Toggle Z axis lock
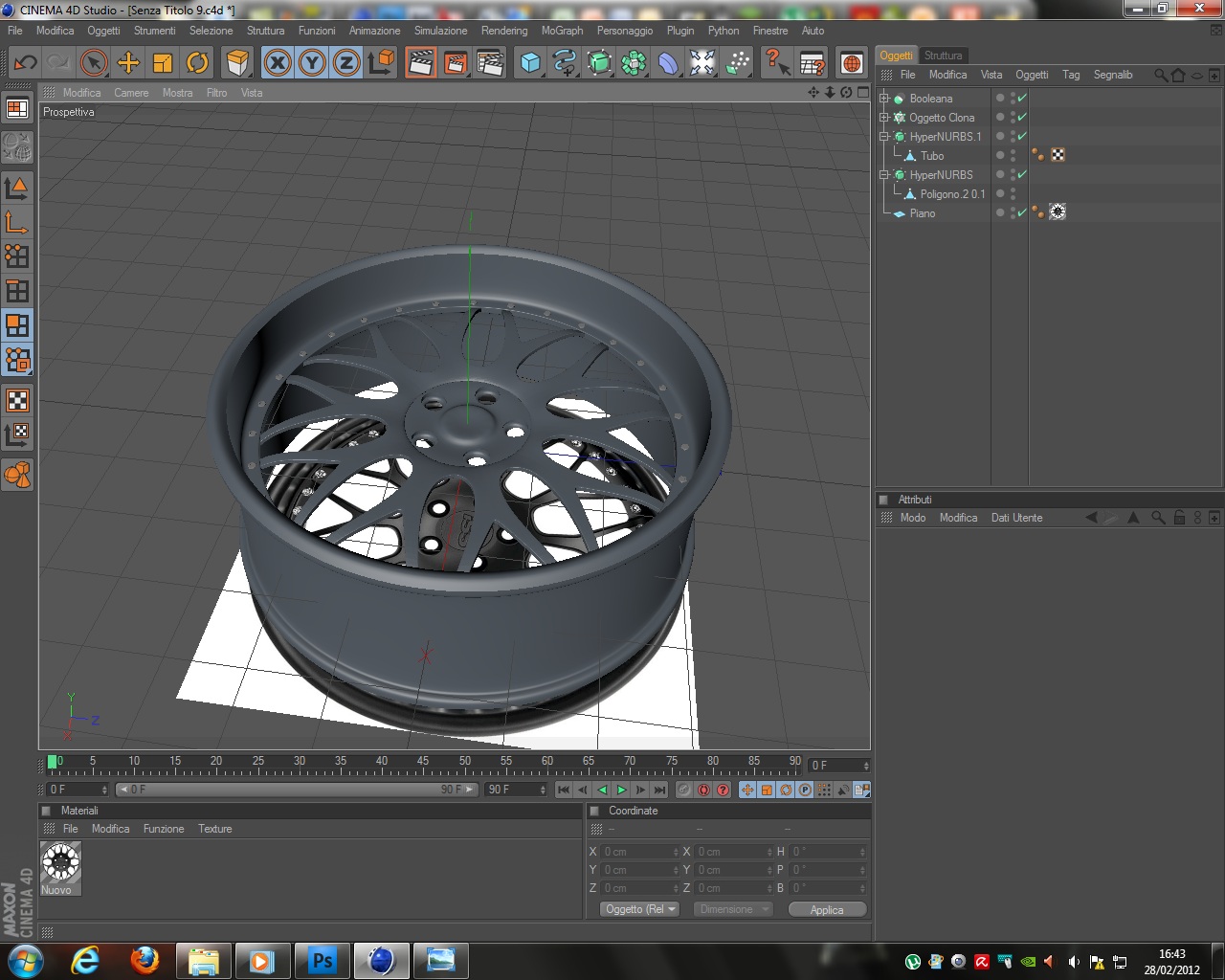This screenshot has height=980, width=1225. [346, 63]
